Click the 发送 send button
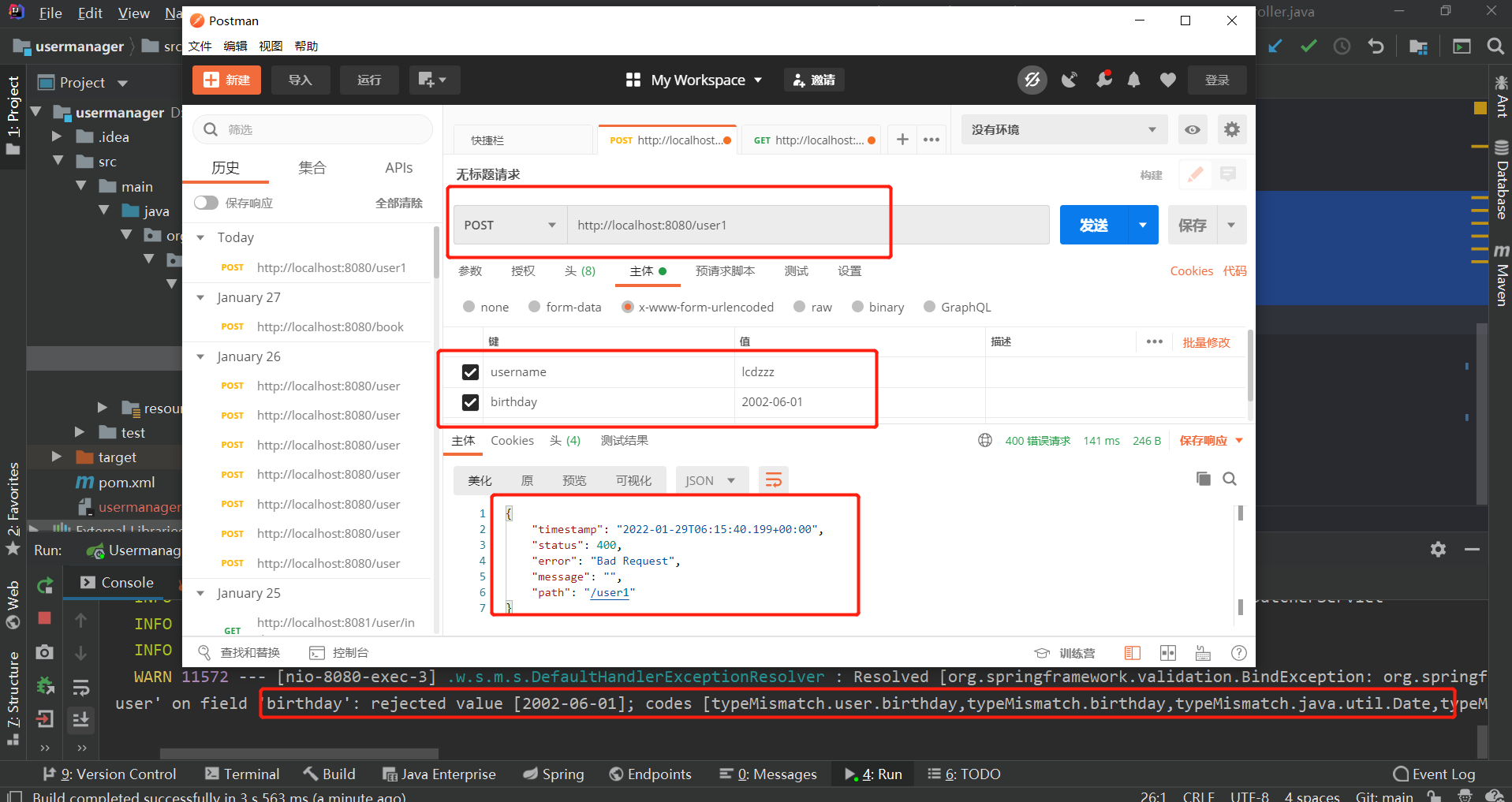This screenshot has width=1512, height=802. (x=1093, y=225)
